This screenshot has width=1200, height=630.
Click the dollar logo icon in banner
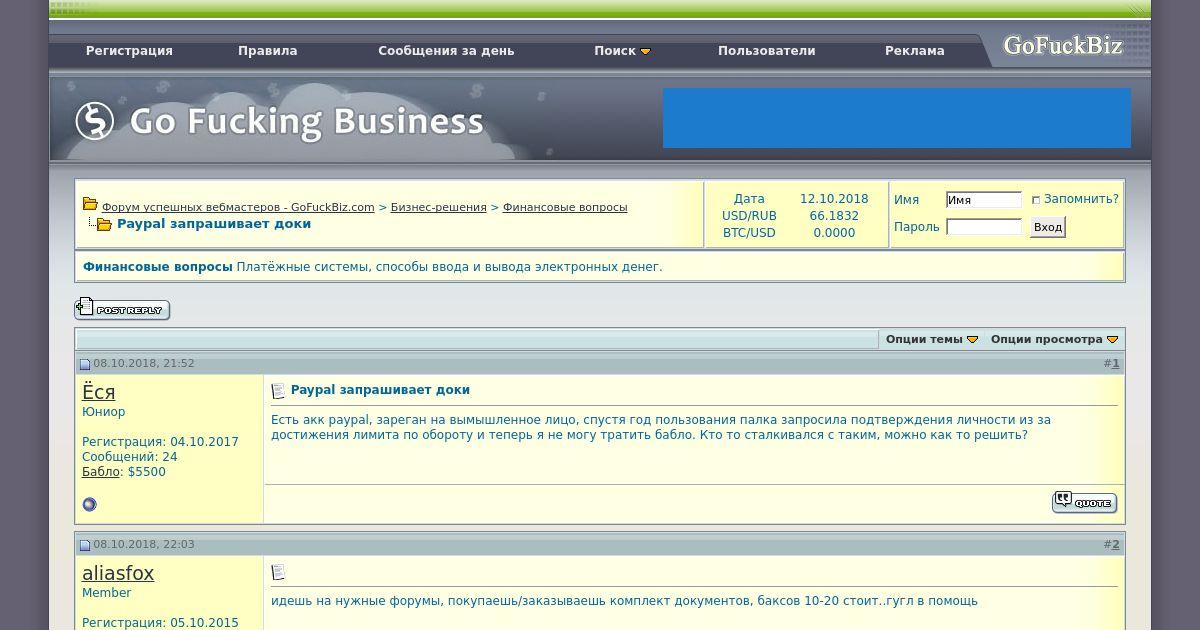point(95,121)
